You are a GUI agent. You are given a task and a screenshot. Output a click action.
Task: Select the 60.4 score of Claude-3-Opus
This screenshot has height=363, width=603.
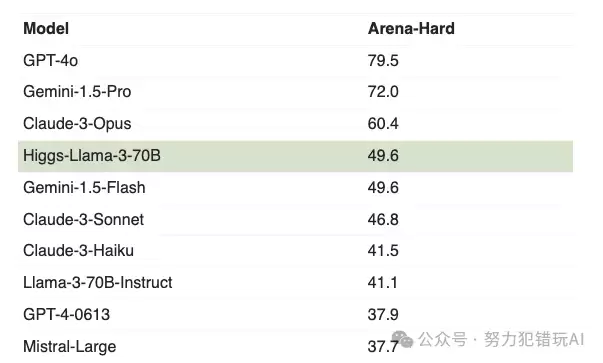[383, 124]
